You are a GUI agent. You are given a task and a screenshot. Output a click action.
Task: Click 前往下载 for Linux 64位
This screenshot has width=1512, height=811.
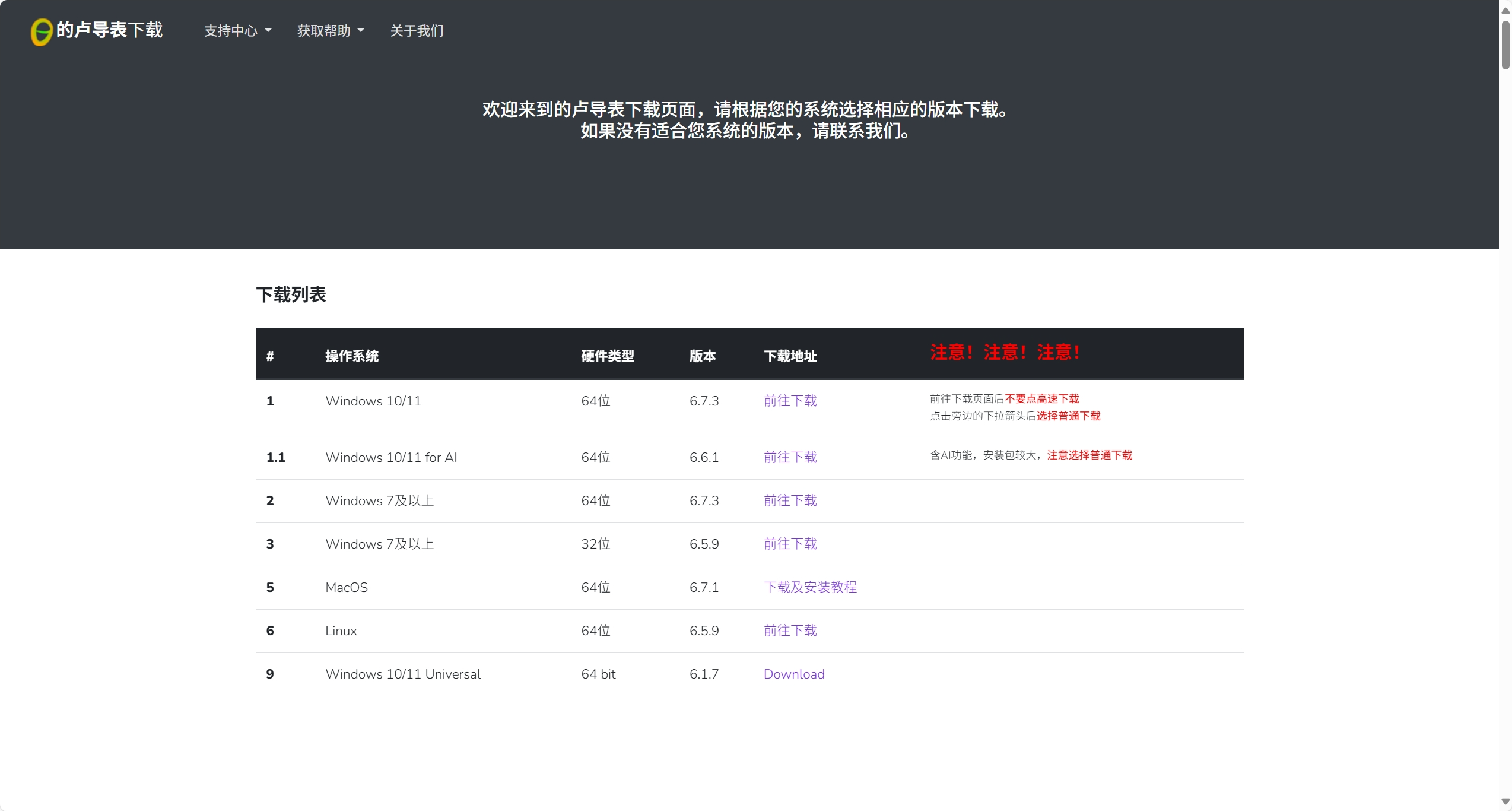click(x=790, y=631)
